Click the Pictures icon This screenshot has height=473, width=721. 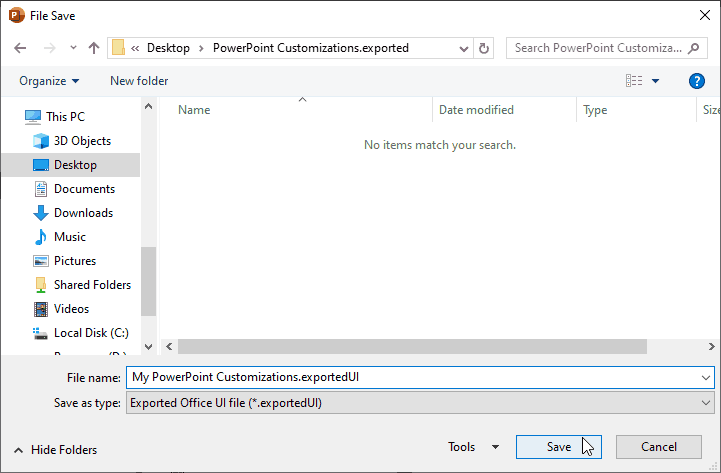(41, 261)
